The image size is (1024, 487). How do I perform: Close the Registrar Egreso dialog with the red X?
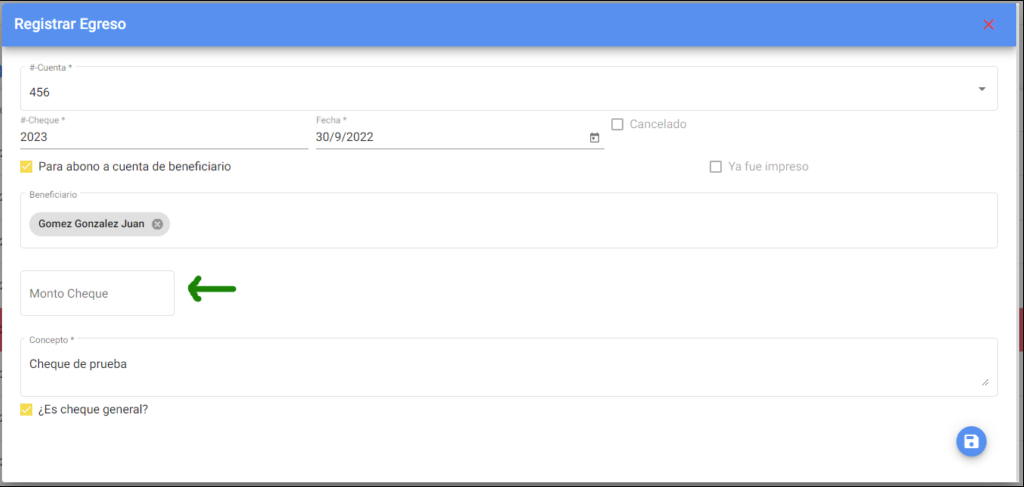[988, 24]
